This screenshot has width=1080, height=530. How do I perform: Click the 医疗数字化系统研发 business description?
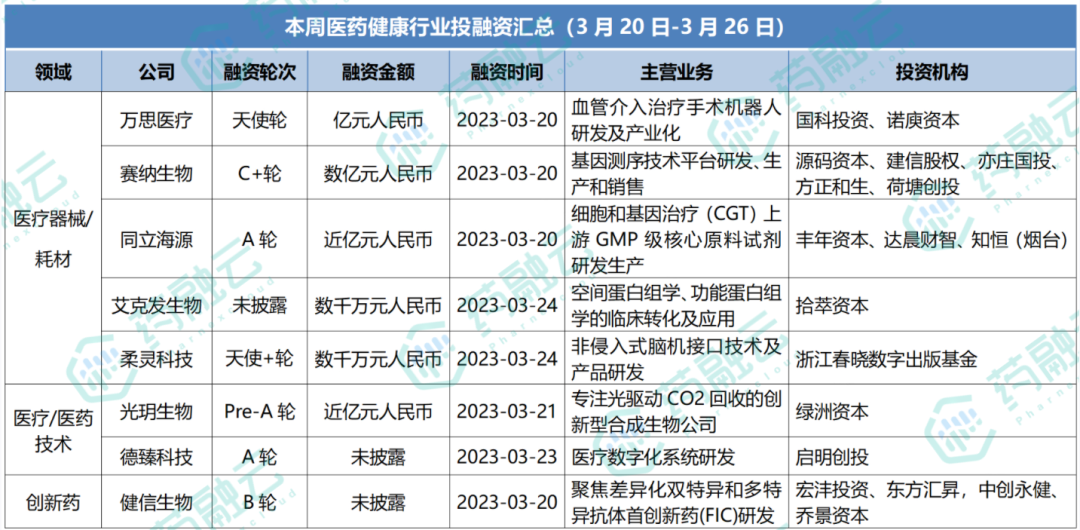click(x=654, y=456)
